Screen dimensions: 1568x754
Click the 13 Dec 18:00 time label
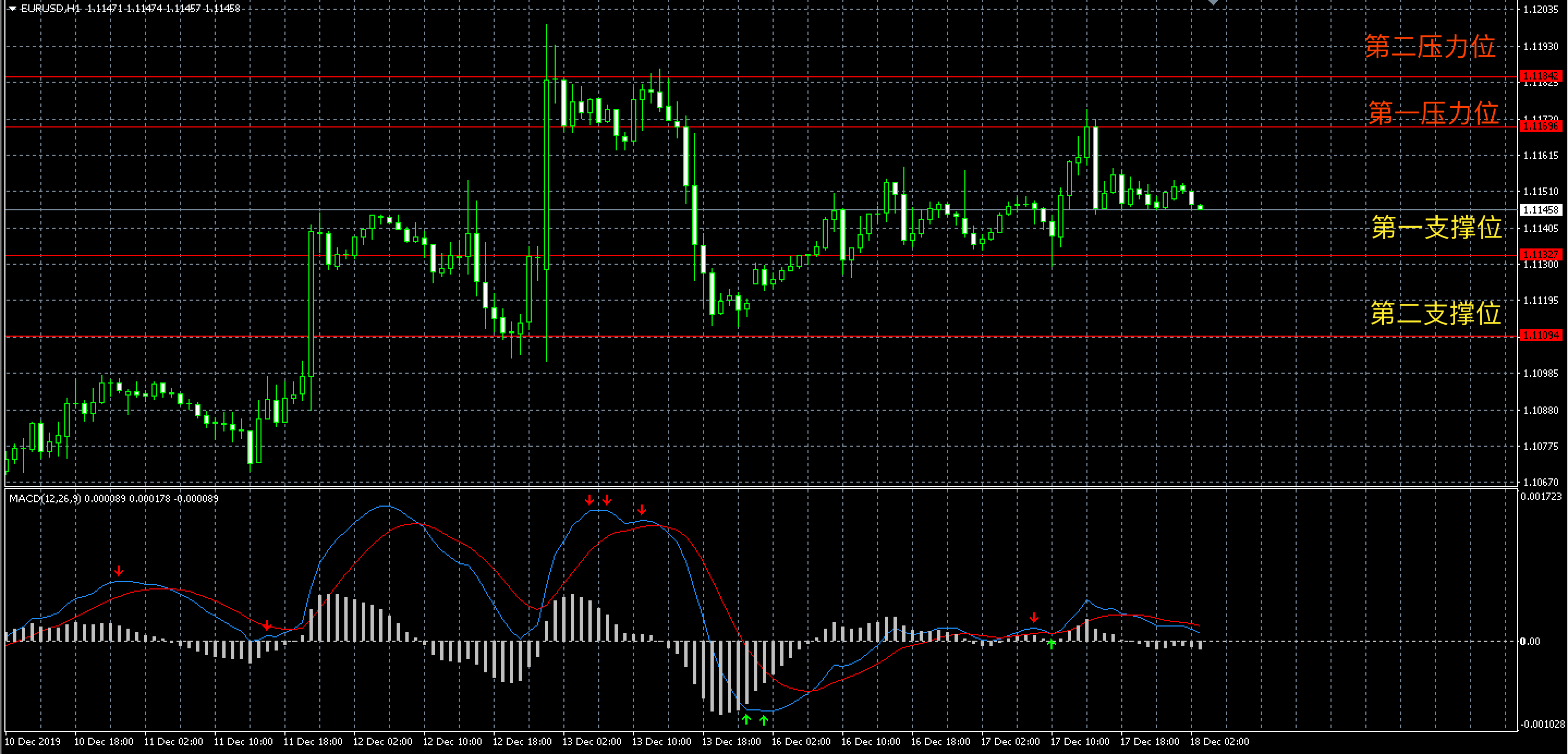pyautogui.click(x=731, y=742)
